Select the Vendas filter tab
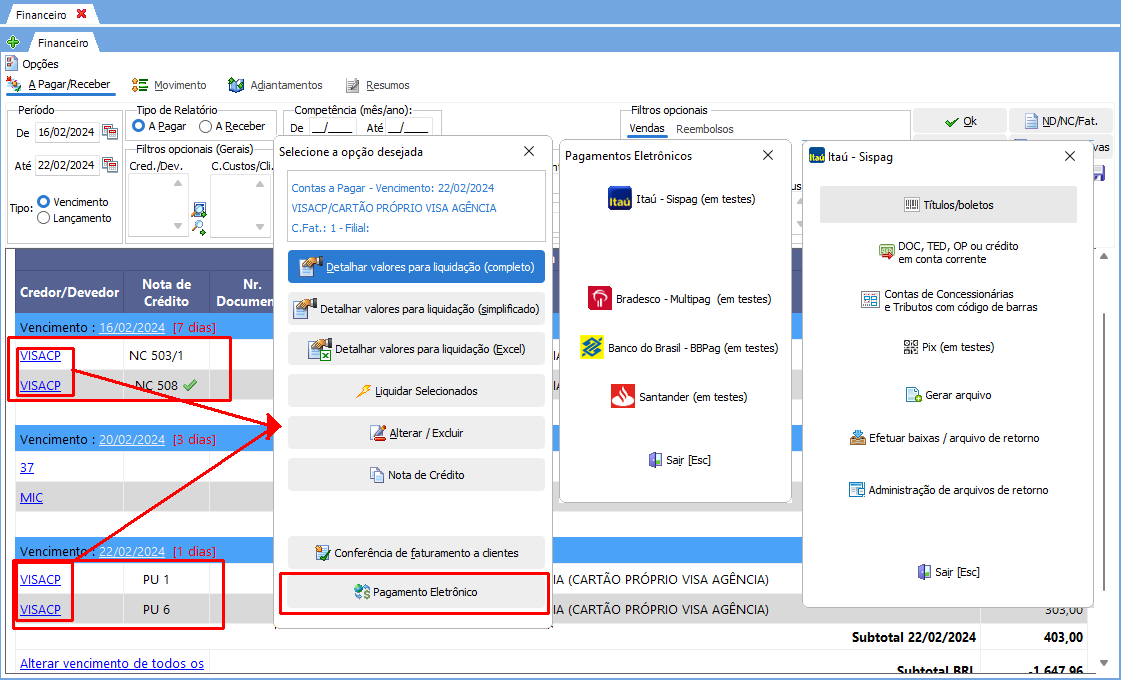This screenshot has width=1121, height=681. pos(647,129)
